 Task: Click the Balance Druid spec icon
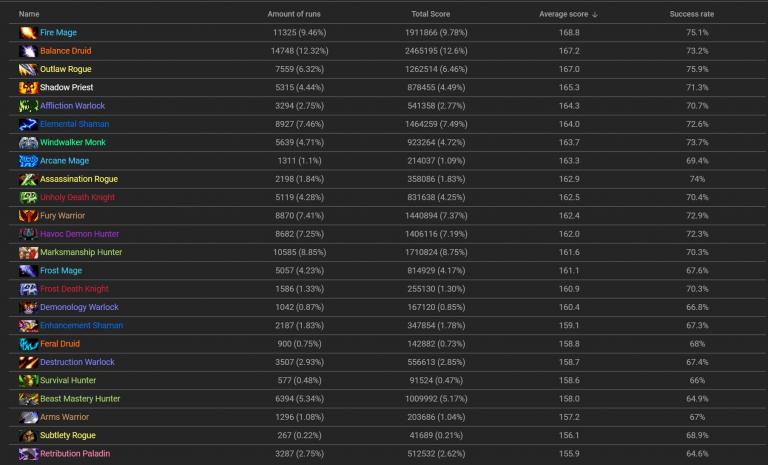pyautogui.click(x=28, y=51)
